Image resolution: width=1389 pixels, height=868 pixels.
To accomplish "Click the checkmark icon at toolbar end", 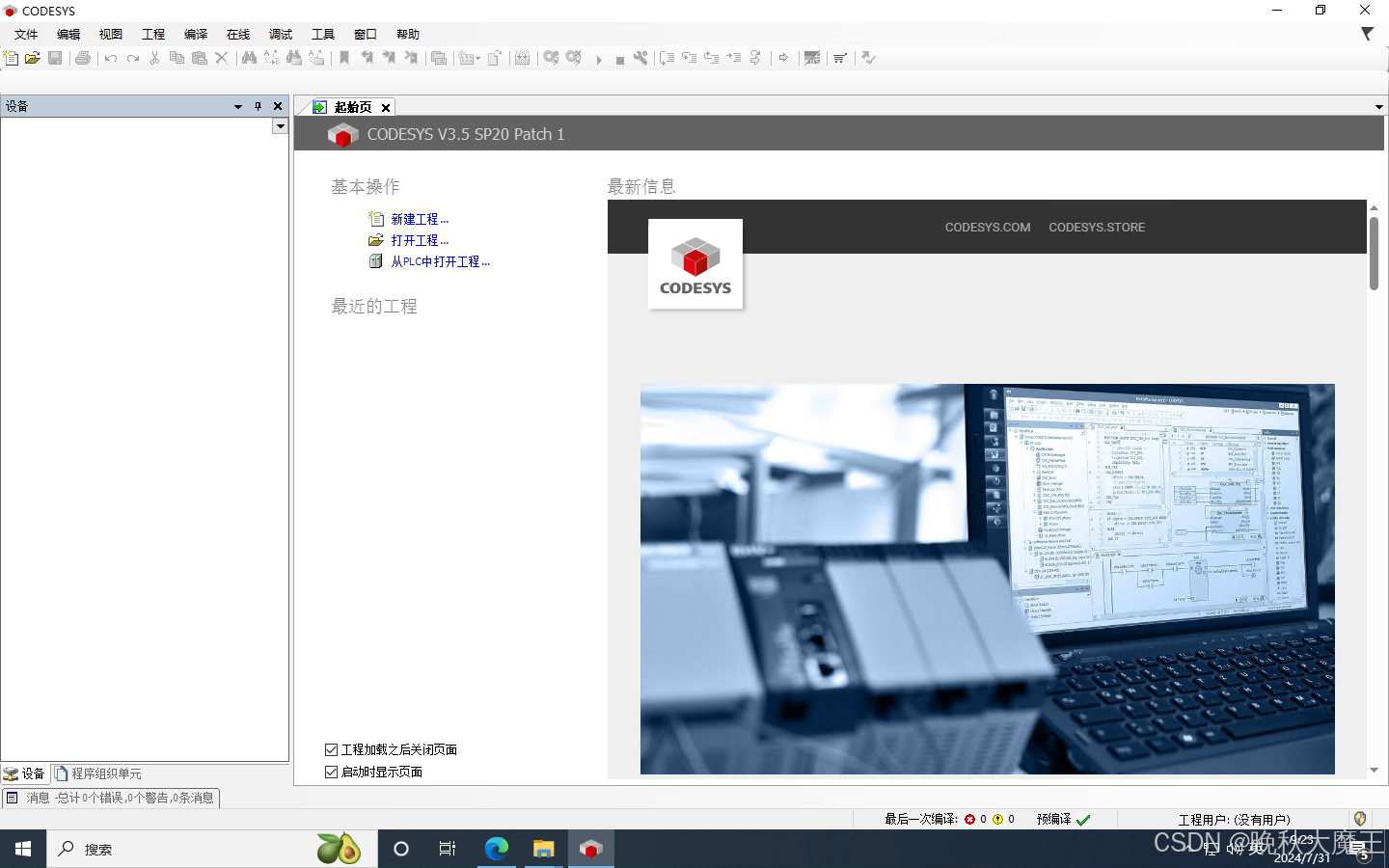I will pos(868,58).
